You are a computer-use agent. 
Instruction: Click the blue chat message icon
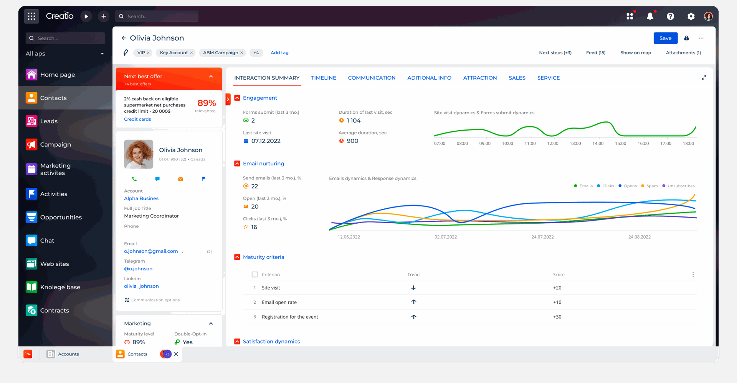(157, 179)
